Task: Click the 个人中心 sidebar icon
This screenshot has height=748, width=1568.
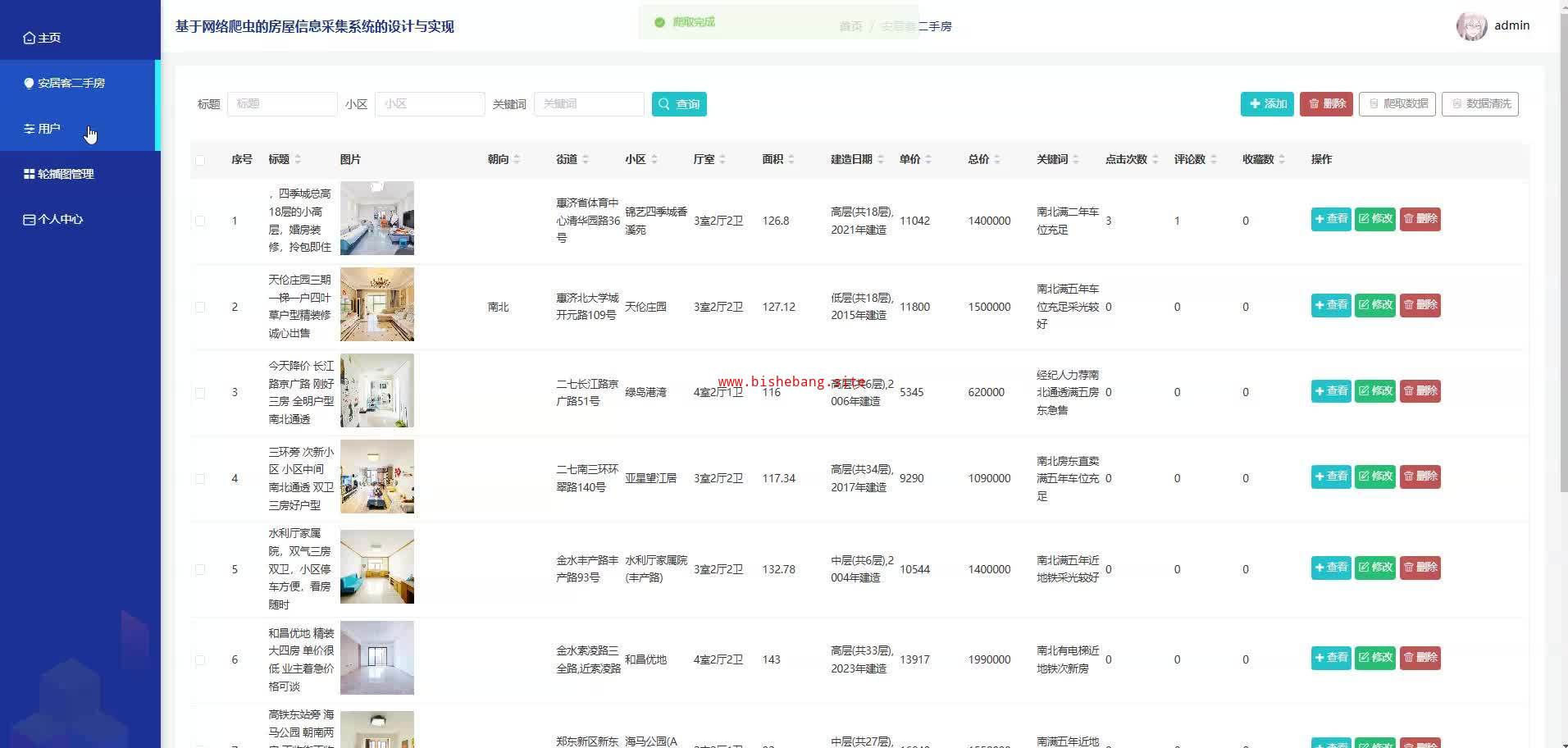Action: coord(30,220)
